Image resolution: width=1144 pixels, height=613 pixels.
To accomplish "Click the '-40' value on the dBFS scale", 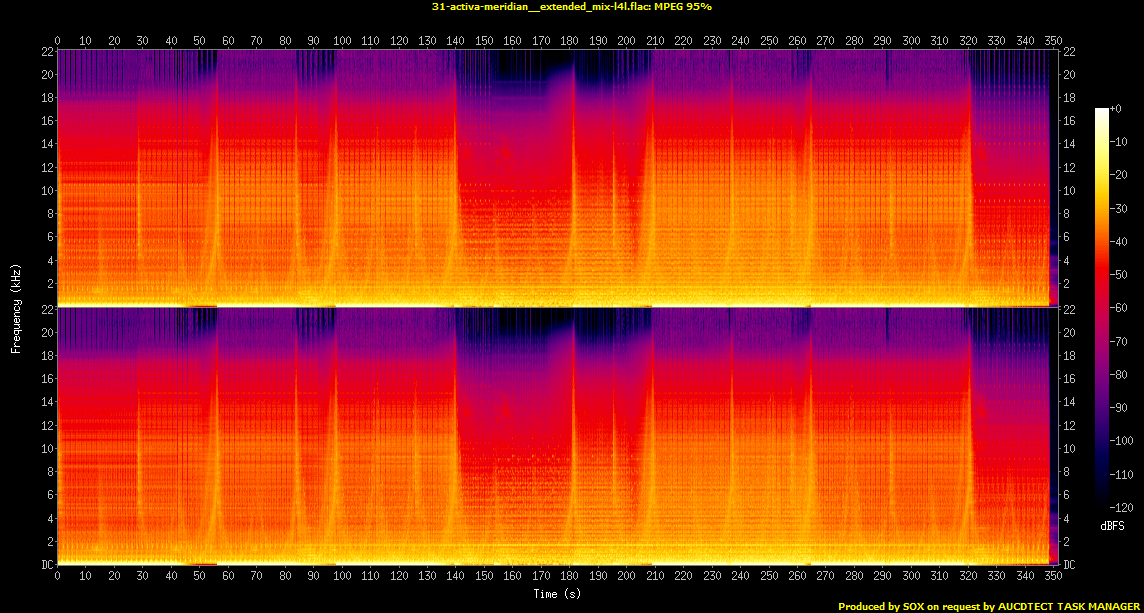I will point(1118,241).
